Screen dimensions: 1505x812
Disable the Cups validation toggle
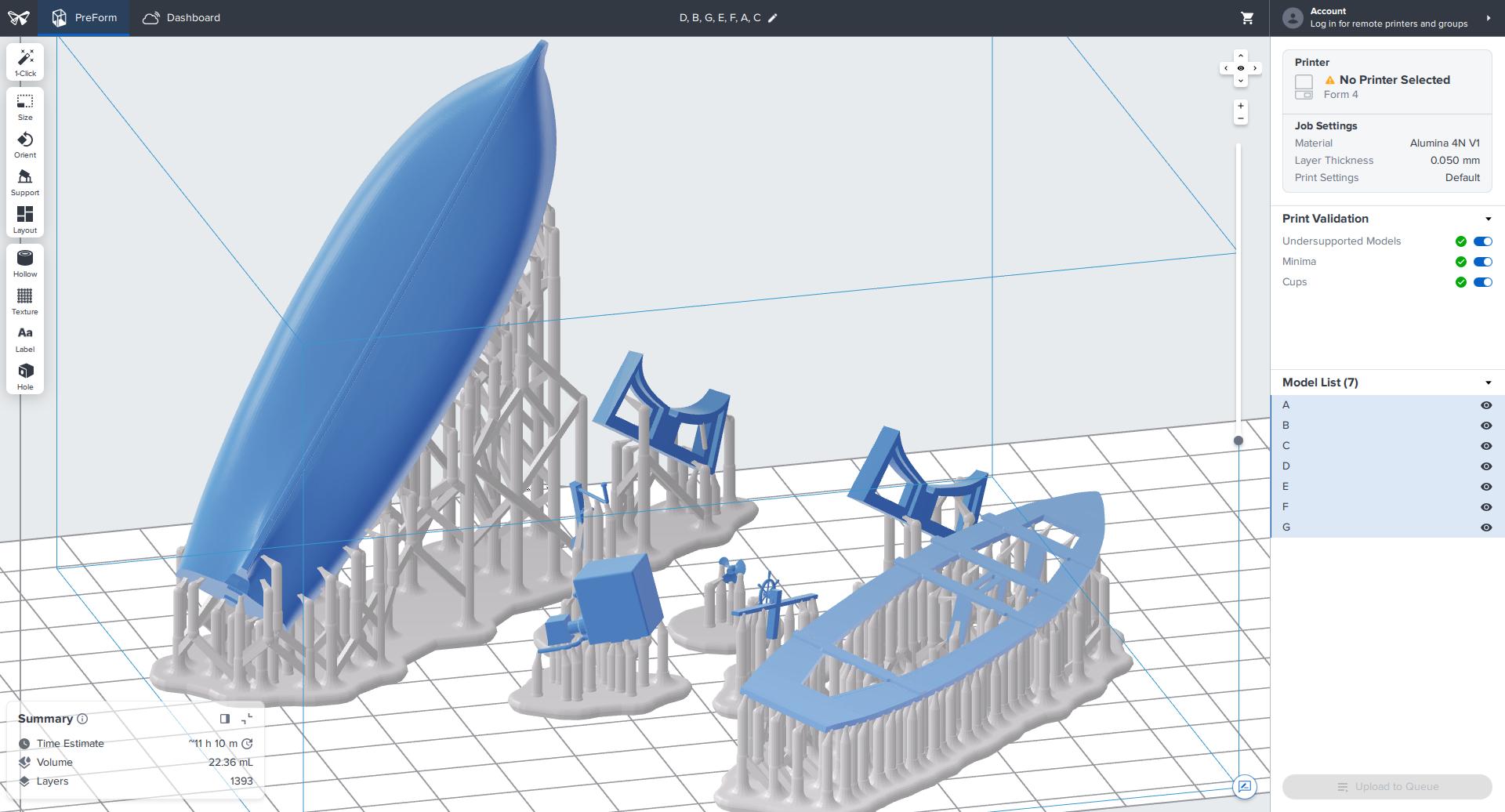1482,282
